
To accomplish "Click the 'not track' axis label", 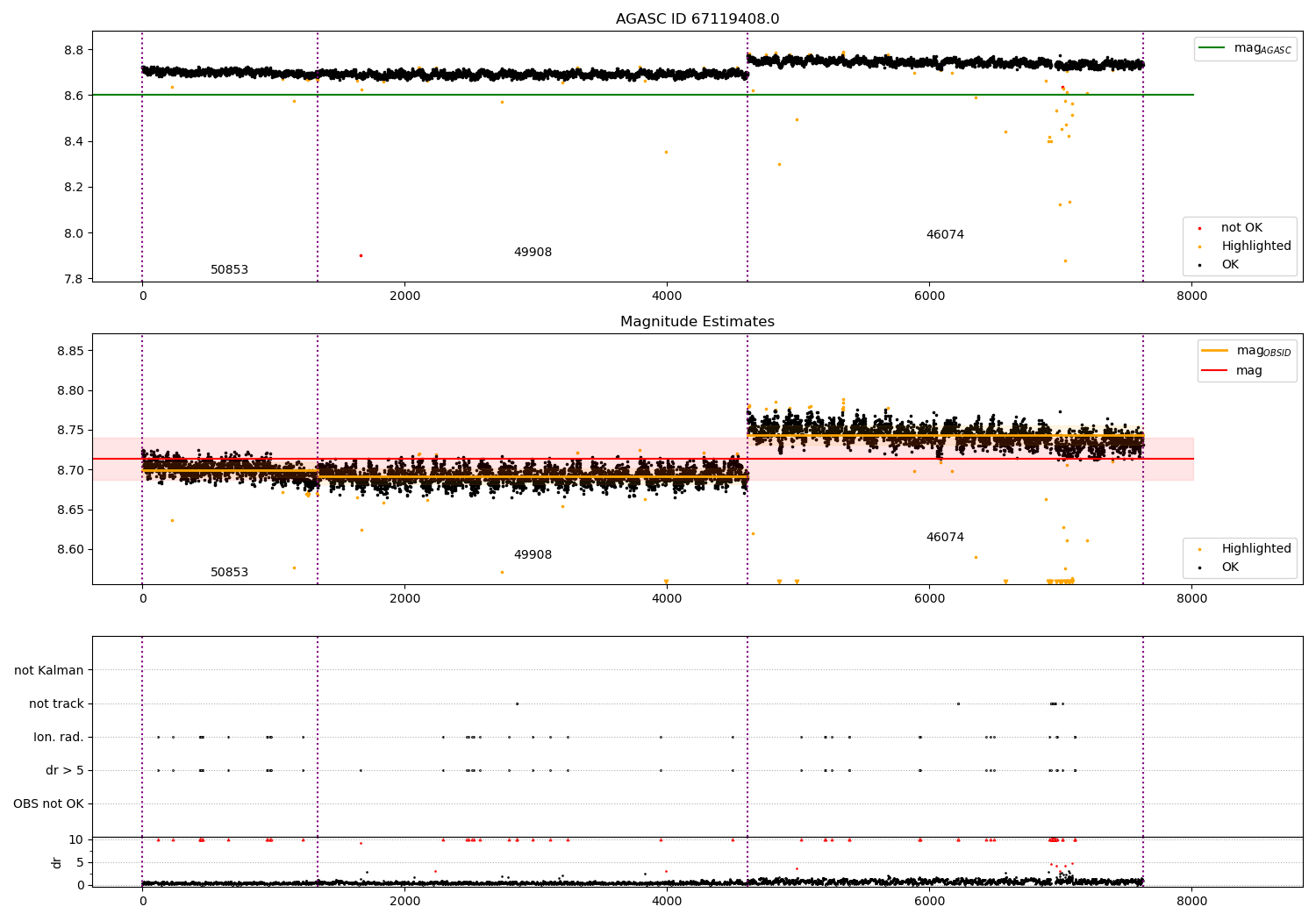I will tap(56, 703).
